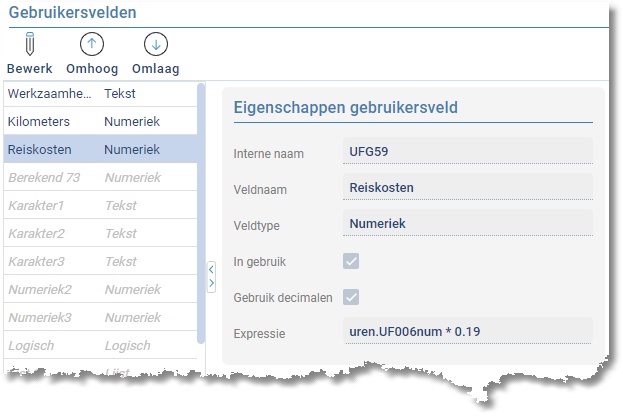The image size is (623, 417).
Task: Toggle the In gebruik checkbox
Action: [x=351, y=261]
